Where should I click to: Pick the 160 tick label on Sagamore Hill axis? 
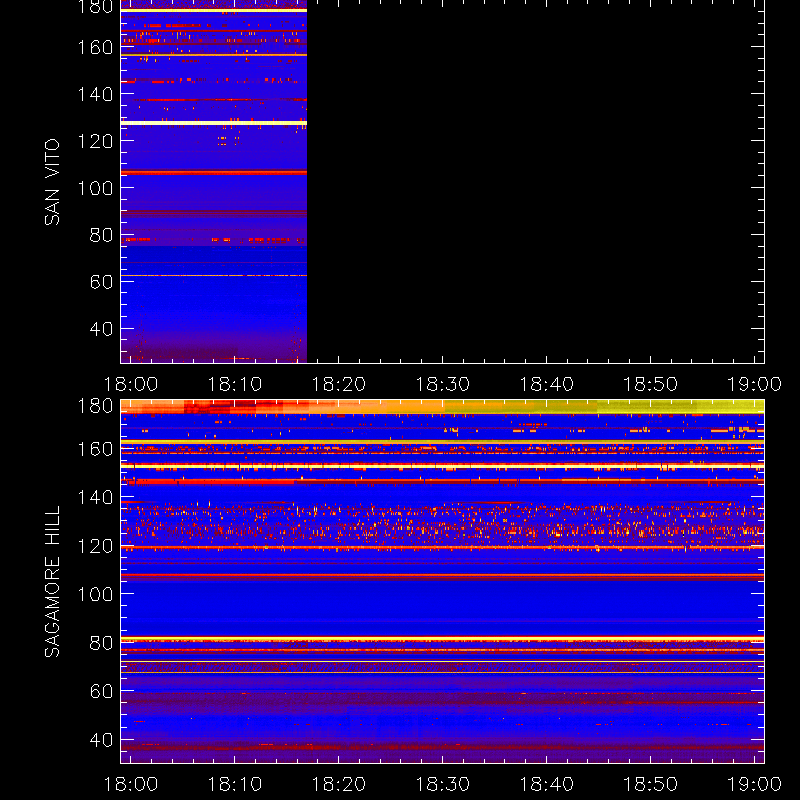(95, 449)
